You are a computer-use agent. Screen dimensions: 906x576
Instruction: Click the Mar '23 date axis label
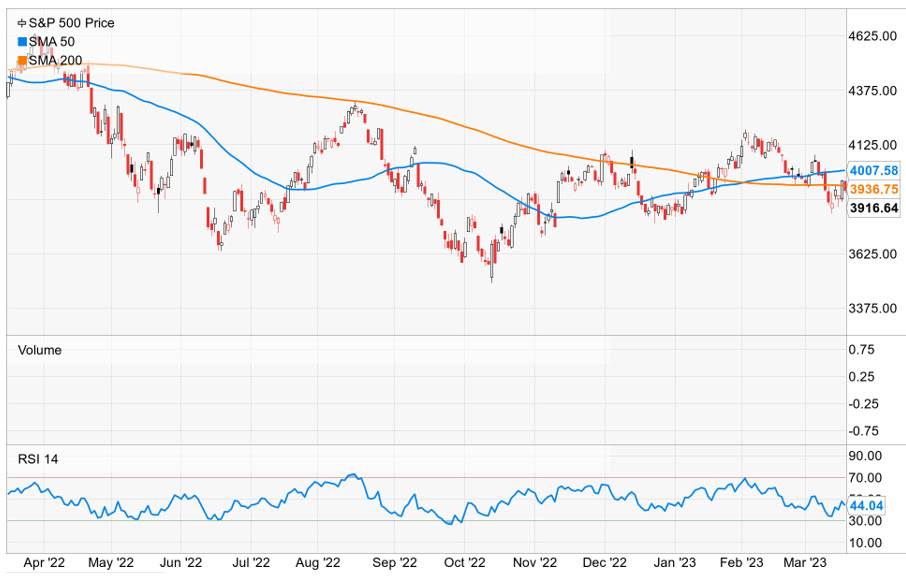tap(805, 562)
